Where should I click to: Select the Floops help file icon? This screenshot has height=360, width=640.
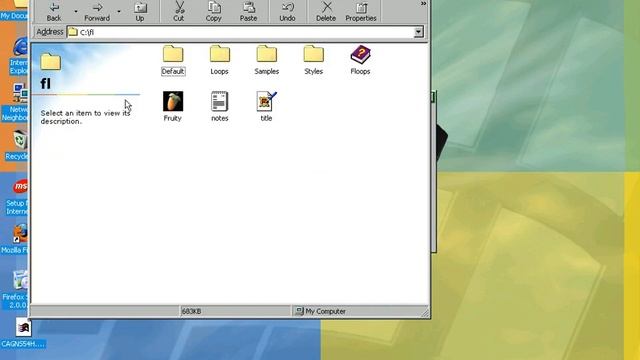360,60
